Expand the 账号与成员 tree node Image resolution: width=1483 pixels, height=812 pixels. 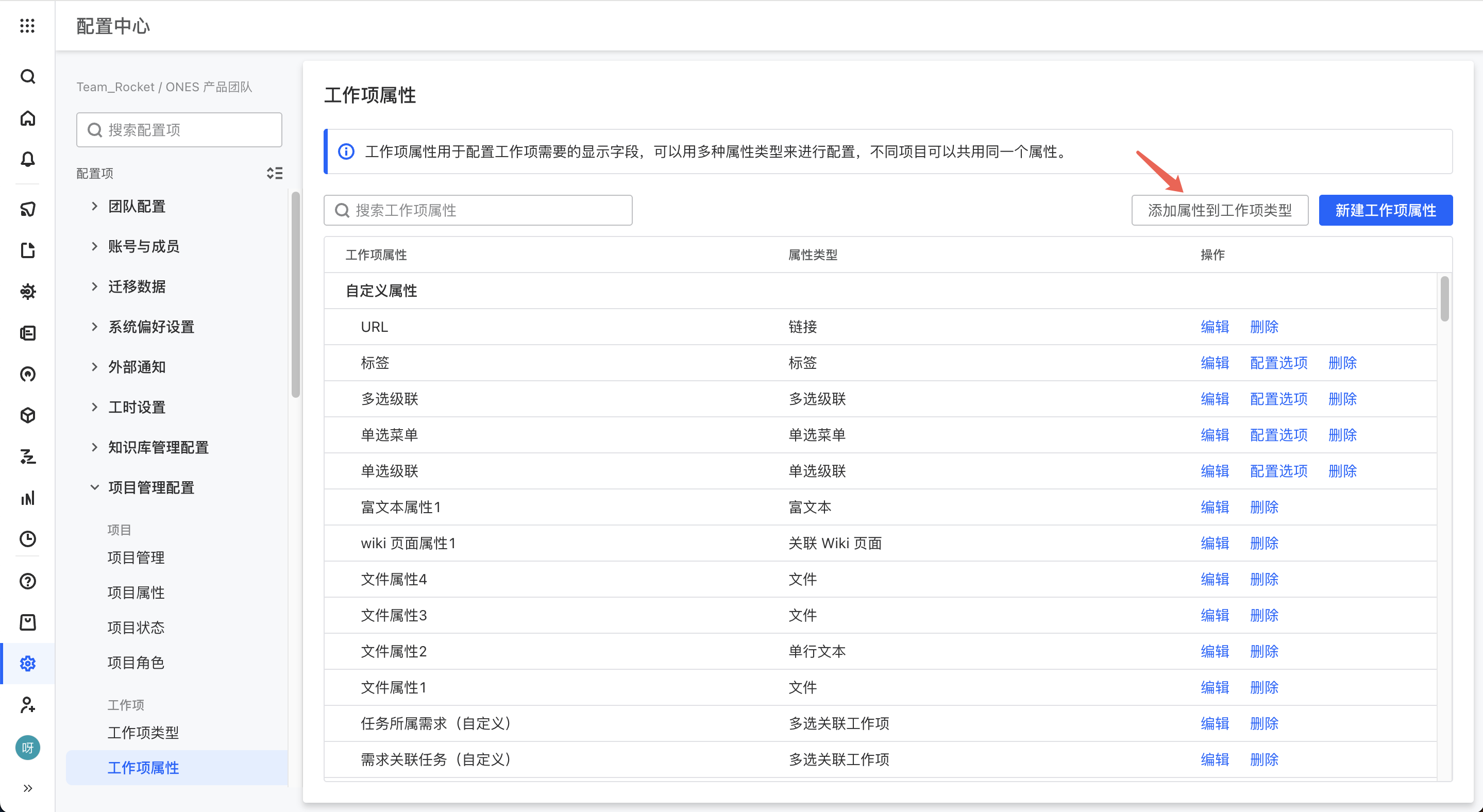[94, 246]
